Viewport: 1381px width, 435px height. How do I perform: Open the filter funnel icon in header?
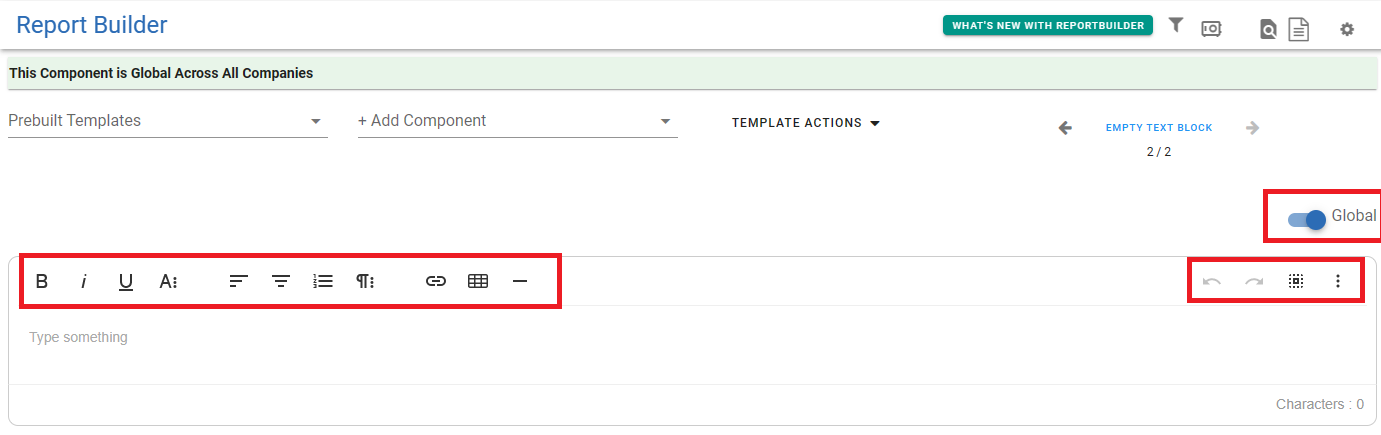[1176, 25]
